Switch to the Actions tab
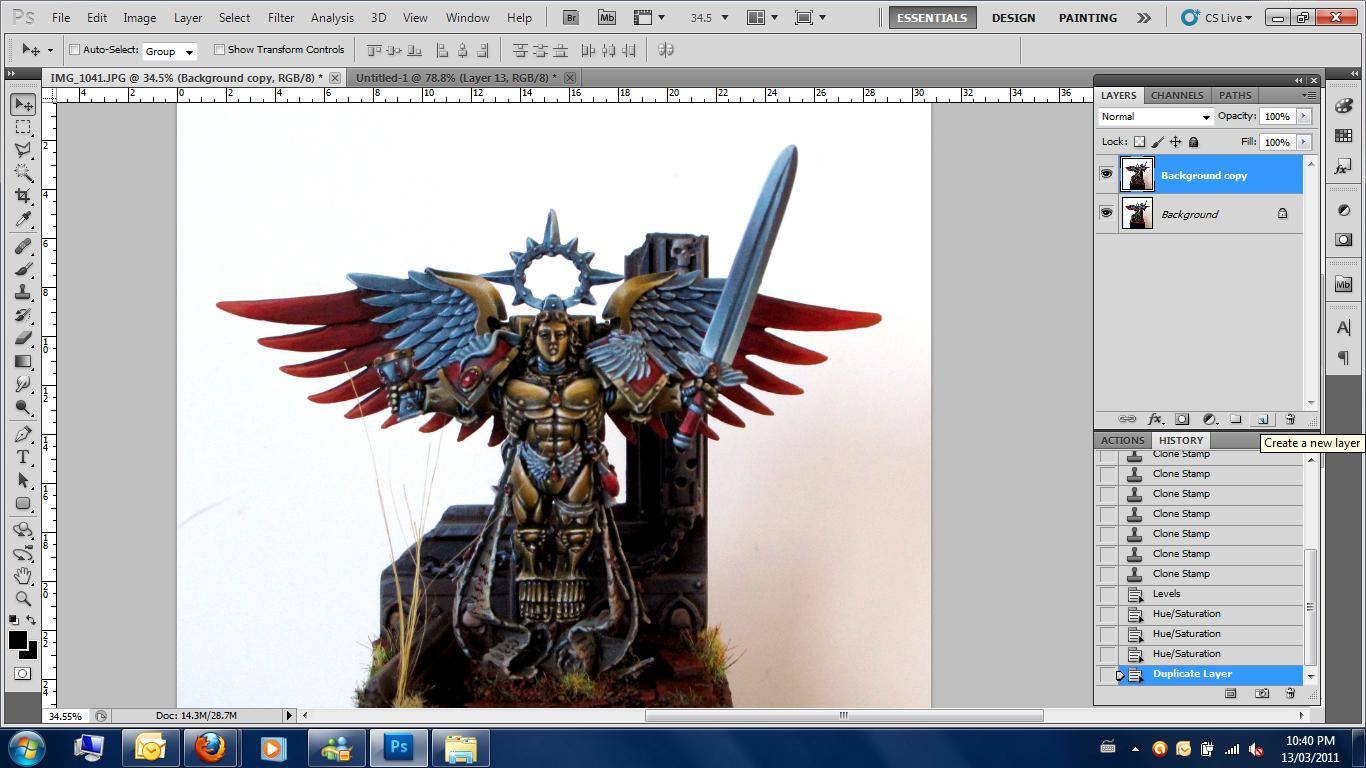 point(1122,440)
